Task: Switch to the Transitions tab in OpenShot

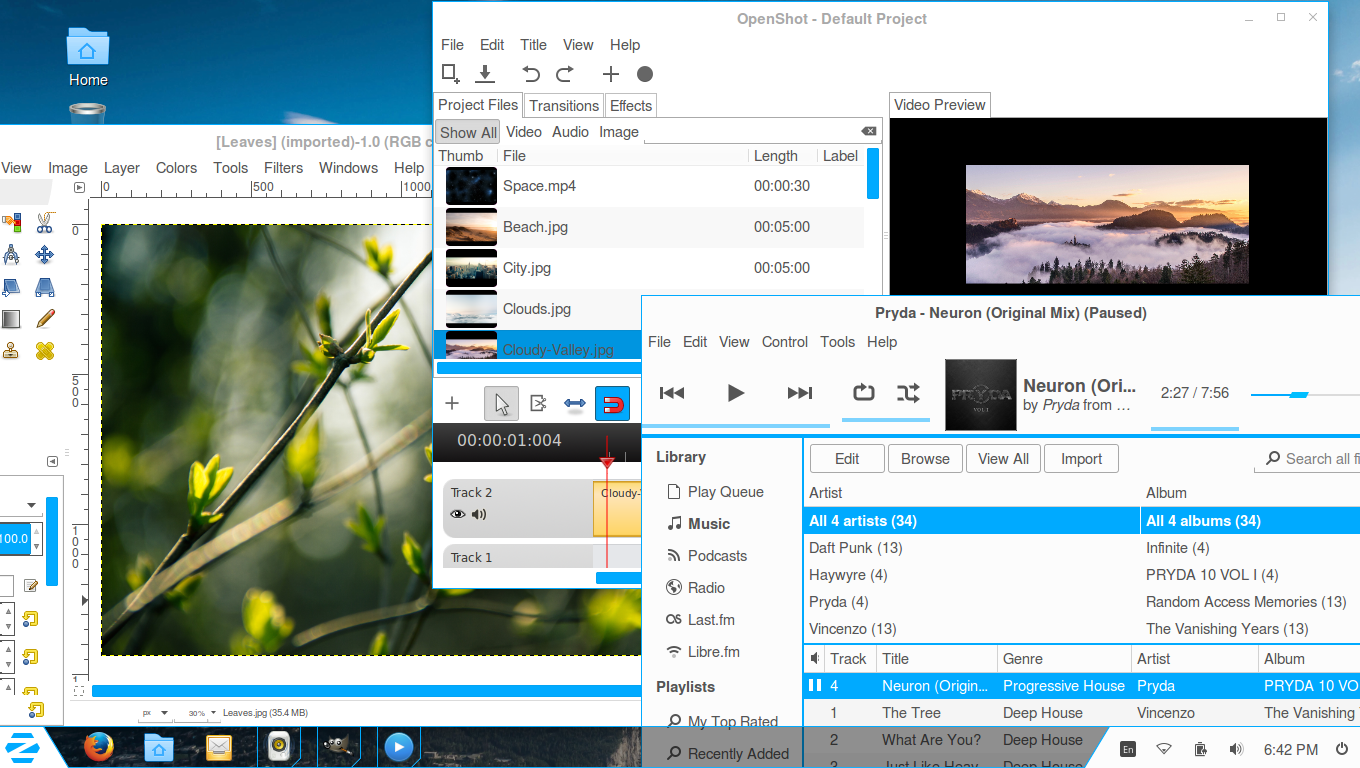Action: (564, 105)
